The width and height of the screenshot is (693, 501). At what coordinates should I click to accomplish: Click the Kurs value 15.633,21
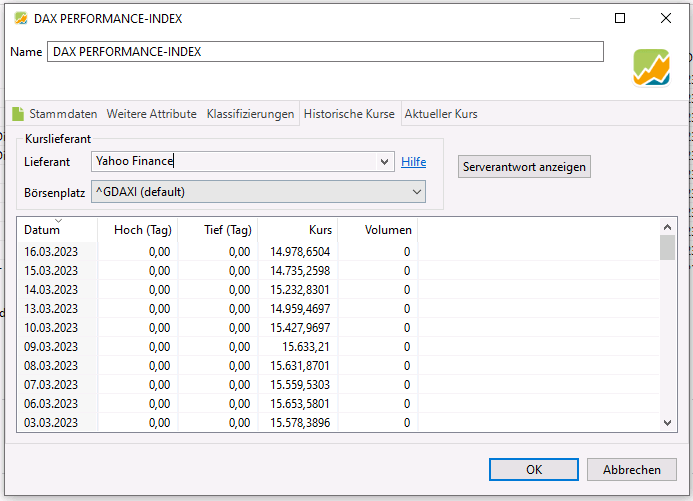[x=306, y=347]
